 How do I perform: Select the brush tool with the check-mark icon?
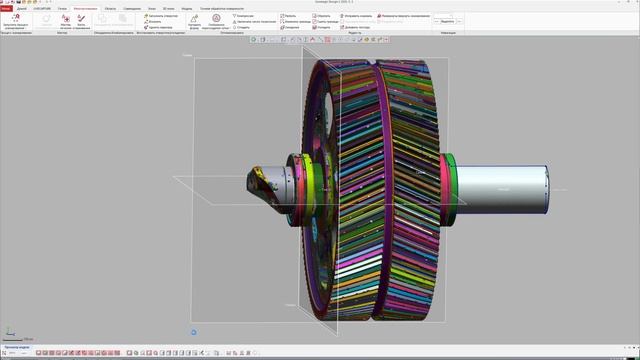[81, 21]
